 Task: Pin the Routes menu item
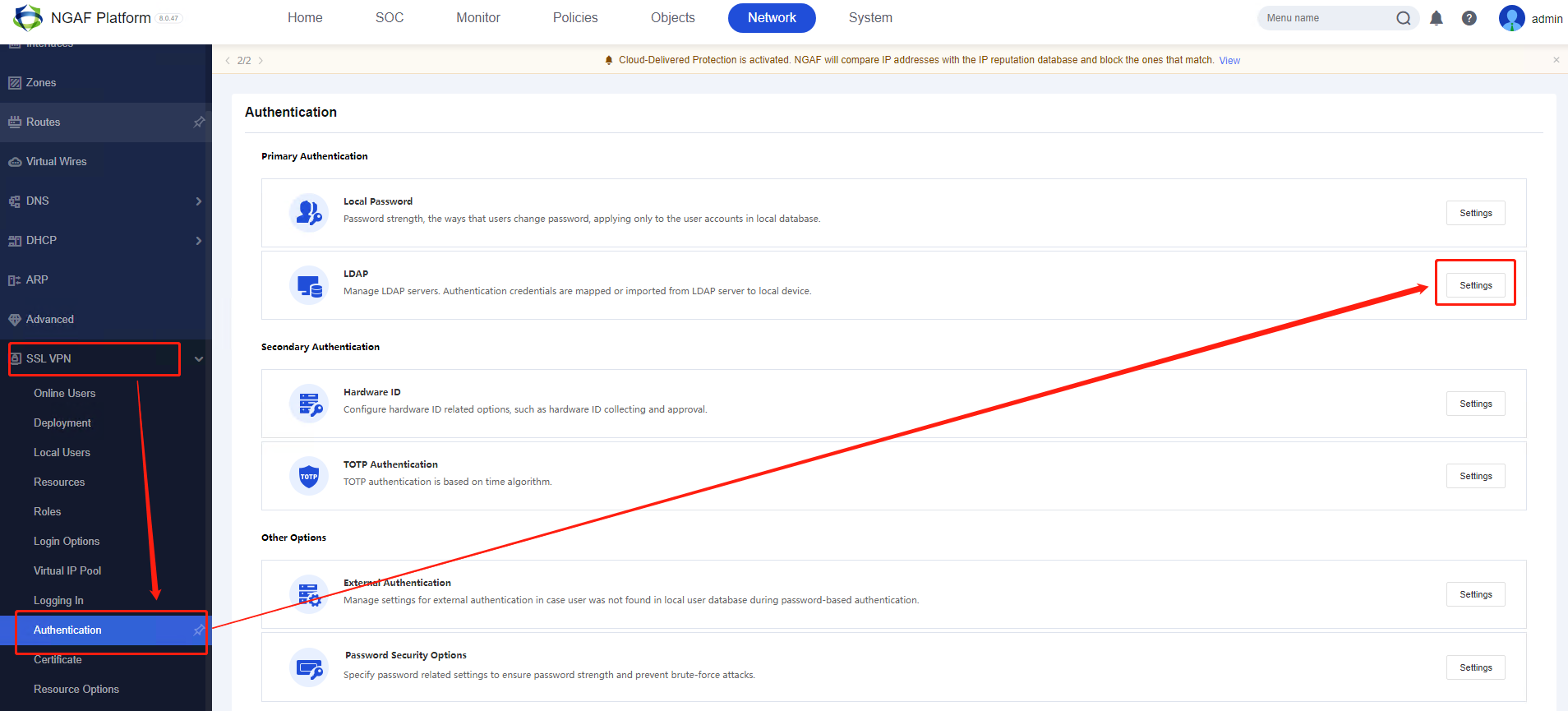pos(199,122)
